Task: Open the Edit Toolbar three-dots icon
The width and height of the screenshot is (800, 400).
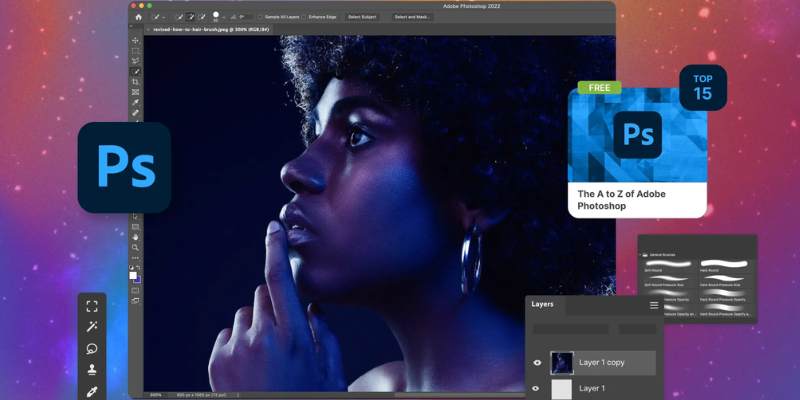Action: (x=135, y=258)
